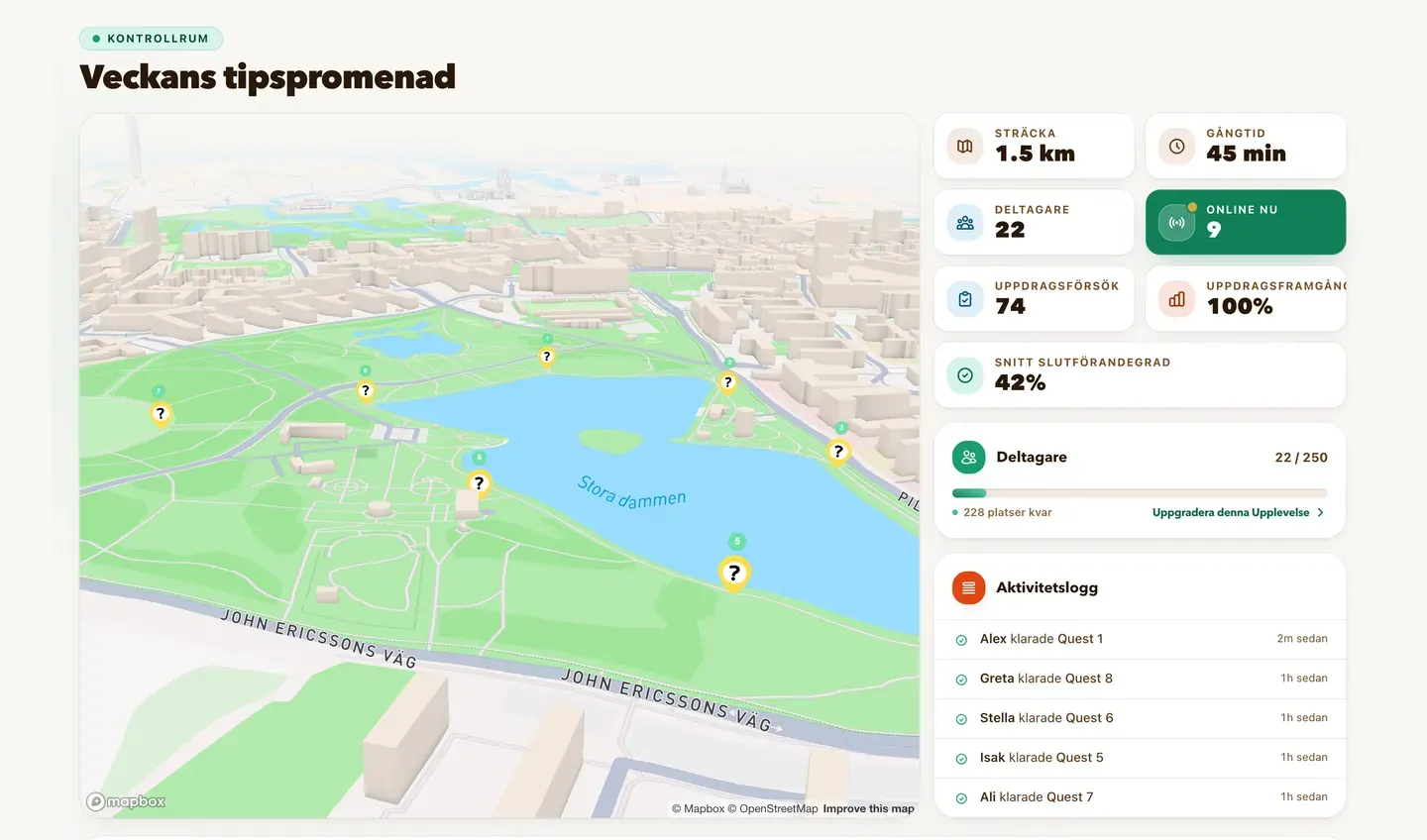
Task: Open the © Mapbox attribution link
Action: pos(699,809)
